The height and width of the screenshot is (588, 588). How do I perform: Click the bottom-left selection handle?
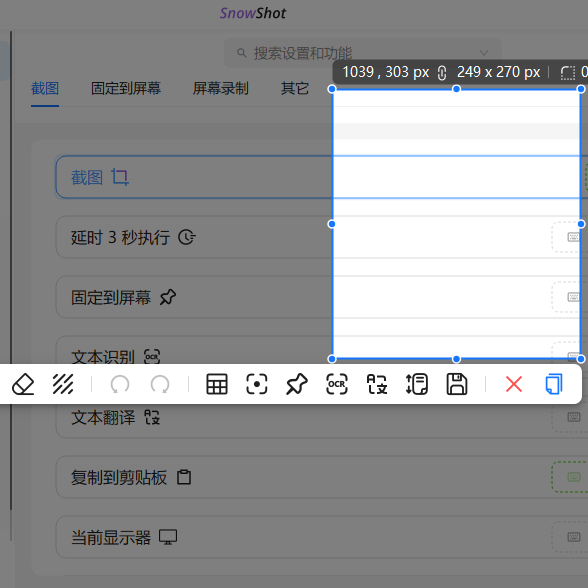pos(332,359)
